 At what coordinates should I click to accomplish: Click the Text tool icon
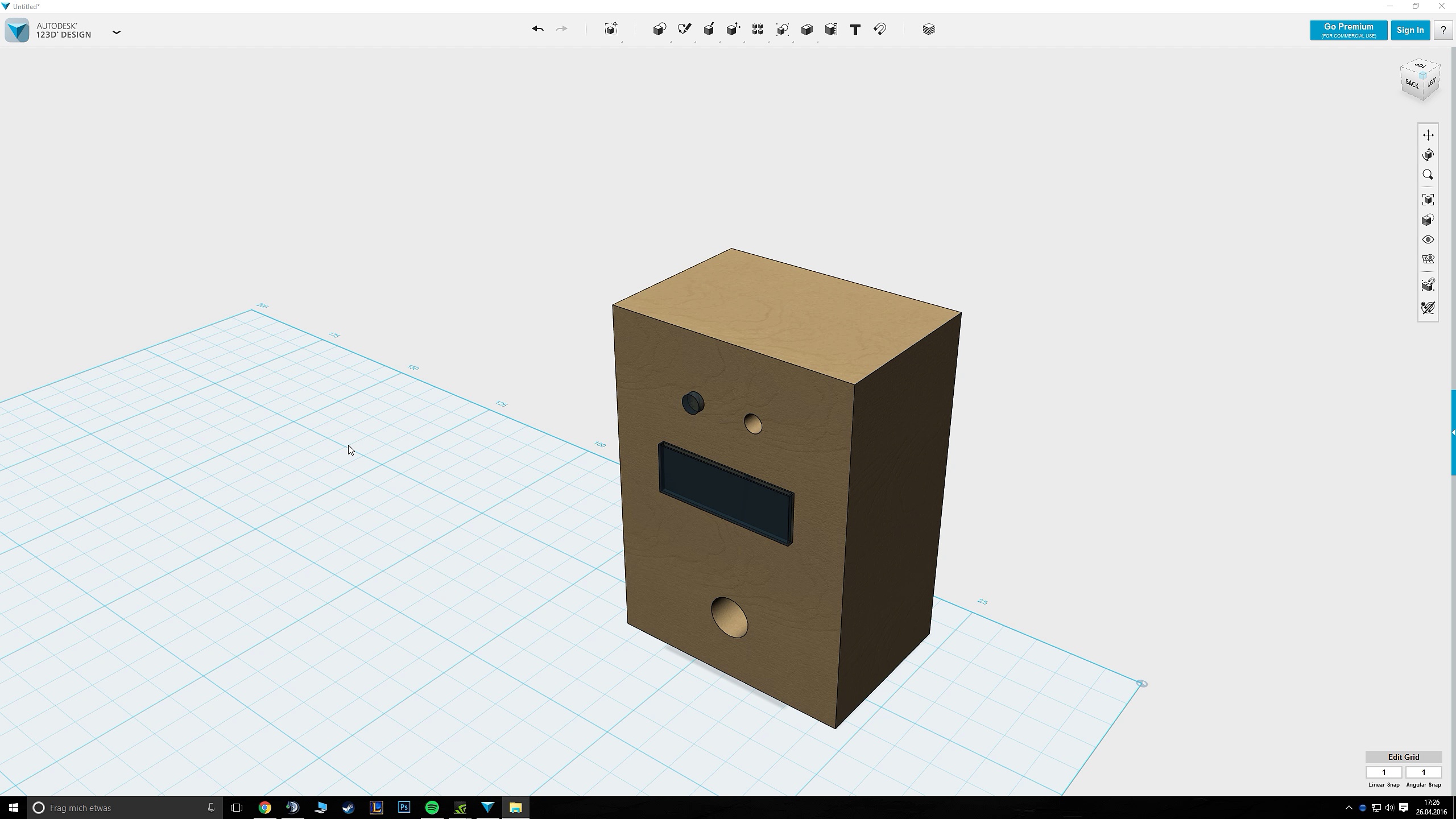tap(855, 30)
